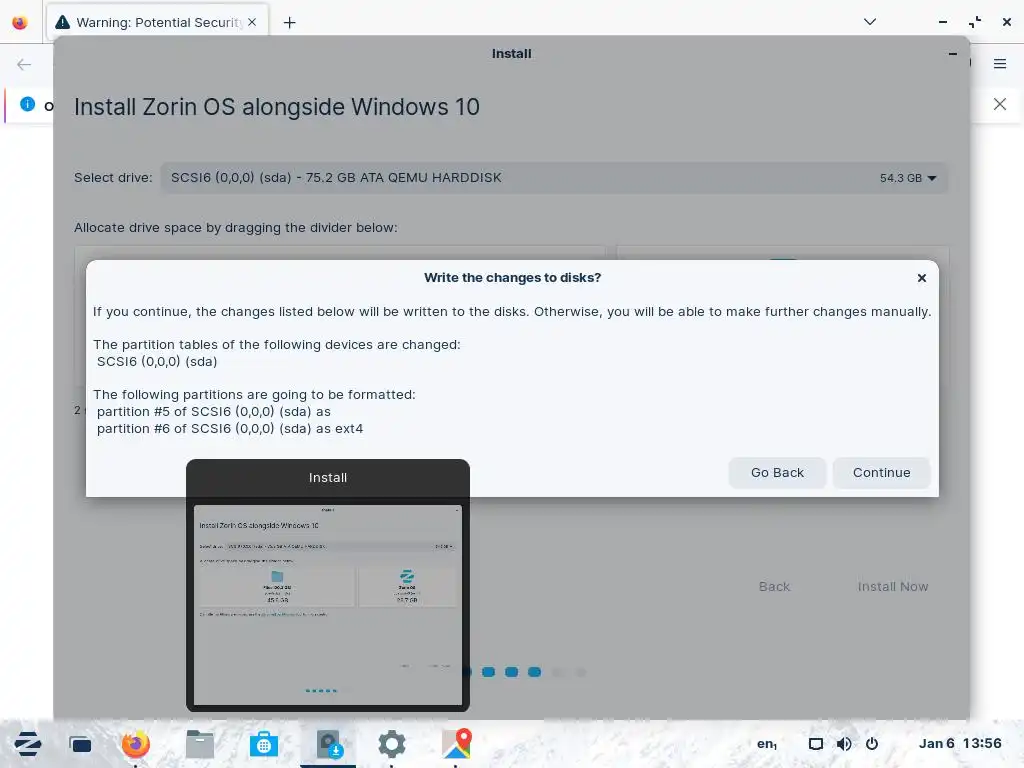Viewport: 1024px width, 768px height.
Task: Open the Files manager from taskbar
Action: click(200, 744)
